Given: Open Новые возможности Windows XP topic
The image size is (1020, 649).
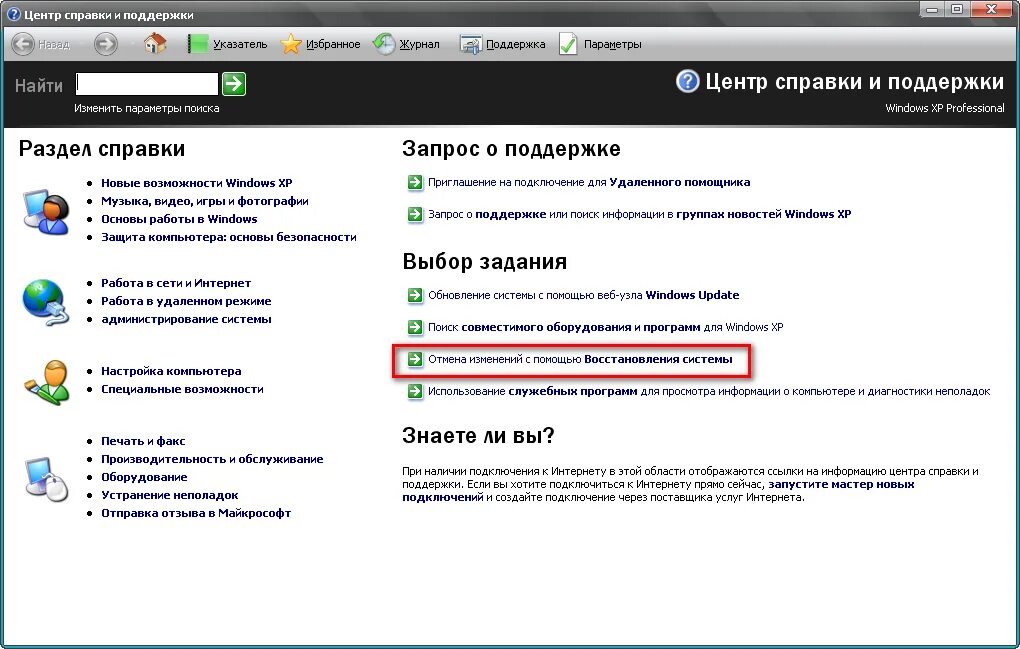Looking at the screenshot, I should point(196,183).
